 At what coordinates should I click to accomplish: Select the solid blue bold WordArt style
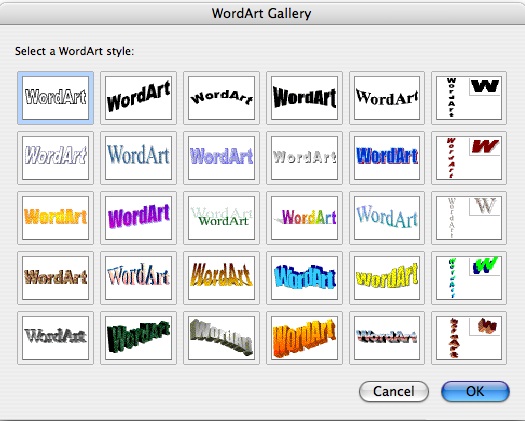pos(387,158)
